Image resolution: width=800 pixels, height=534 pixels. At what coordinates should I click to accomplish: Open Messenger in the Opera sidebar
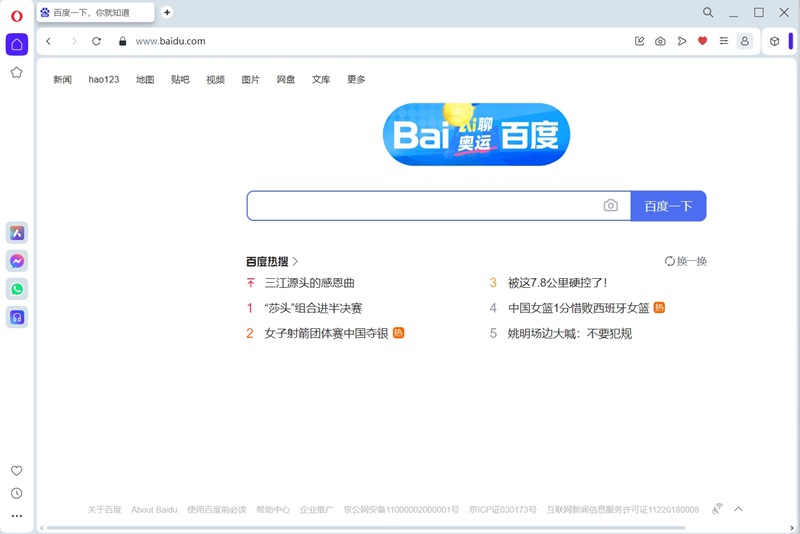[x=17, y=261]
